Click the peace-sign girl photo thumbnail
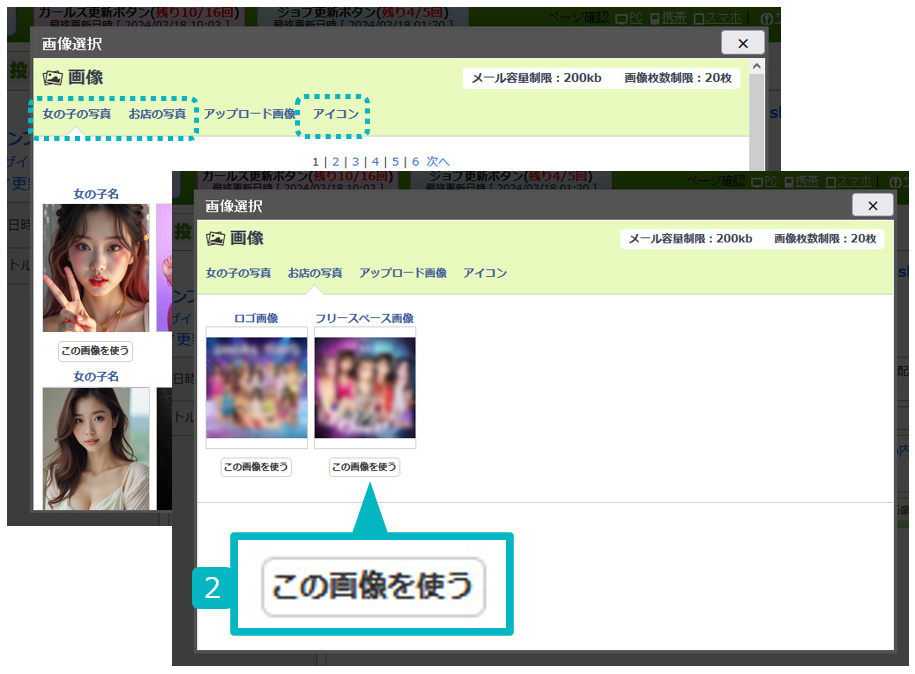This screenshot has height=674, width=915. pos(96,267)
